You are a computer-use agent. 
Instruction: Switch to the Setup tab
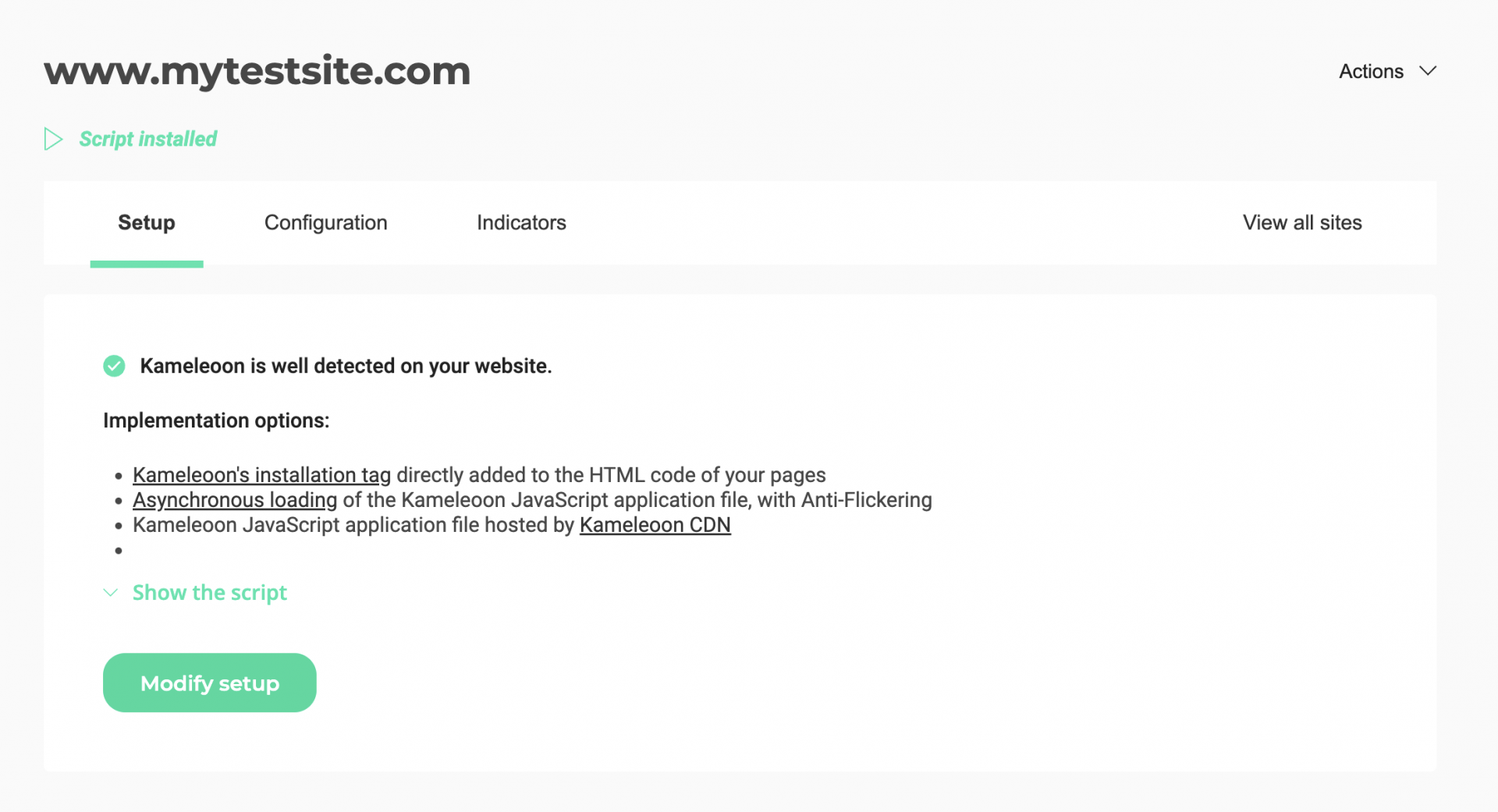(147, 223)
